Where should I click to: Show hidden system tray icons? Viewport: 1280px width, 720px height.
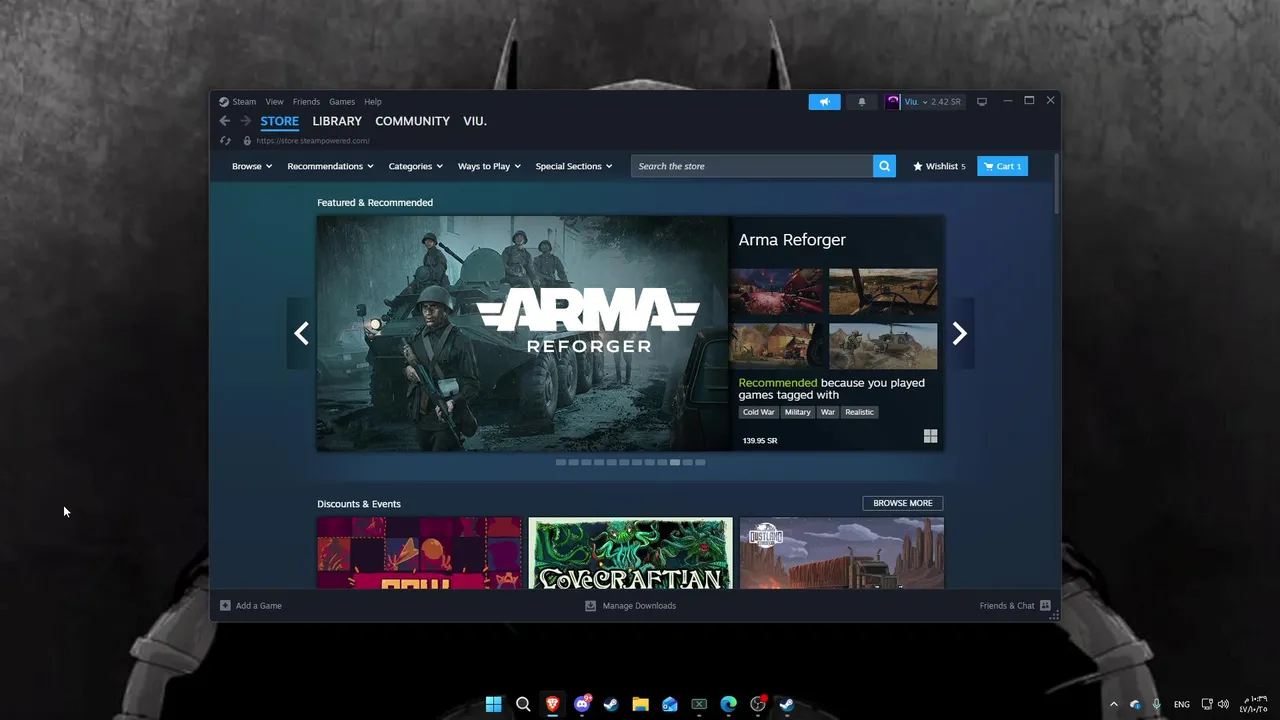(1114, 704)
